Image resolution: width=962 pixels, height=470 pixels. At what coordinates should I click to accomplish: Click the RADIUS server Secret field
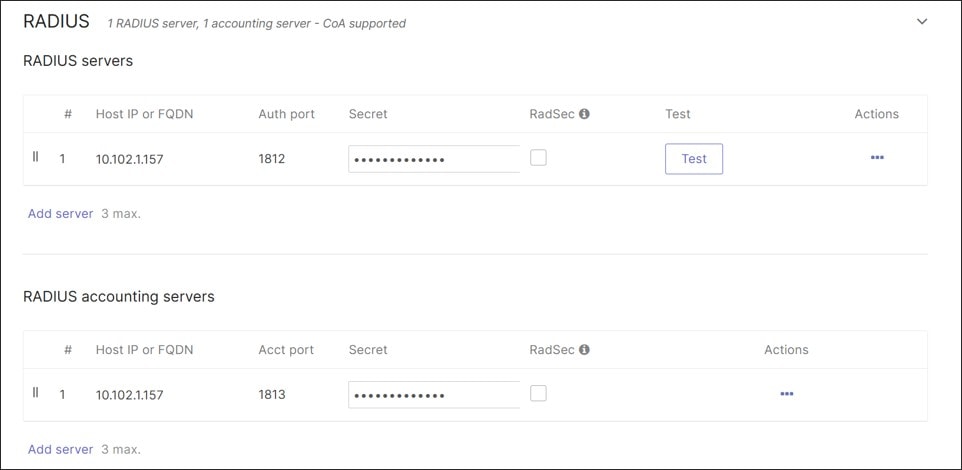433,159
